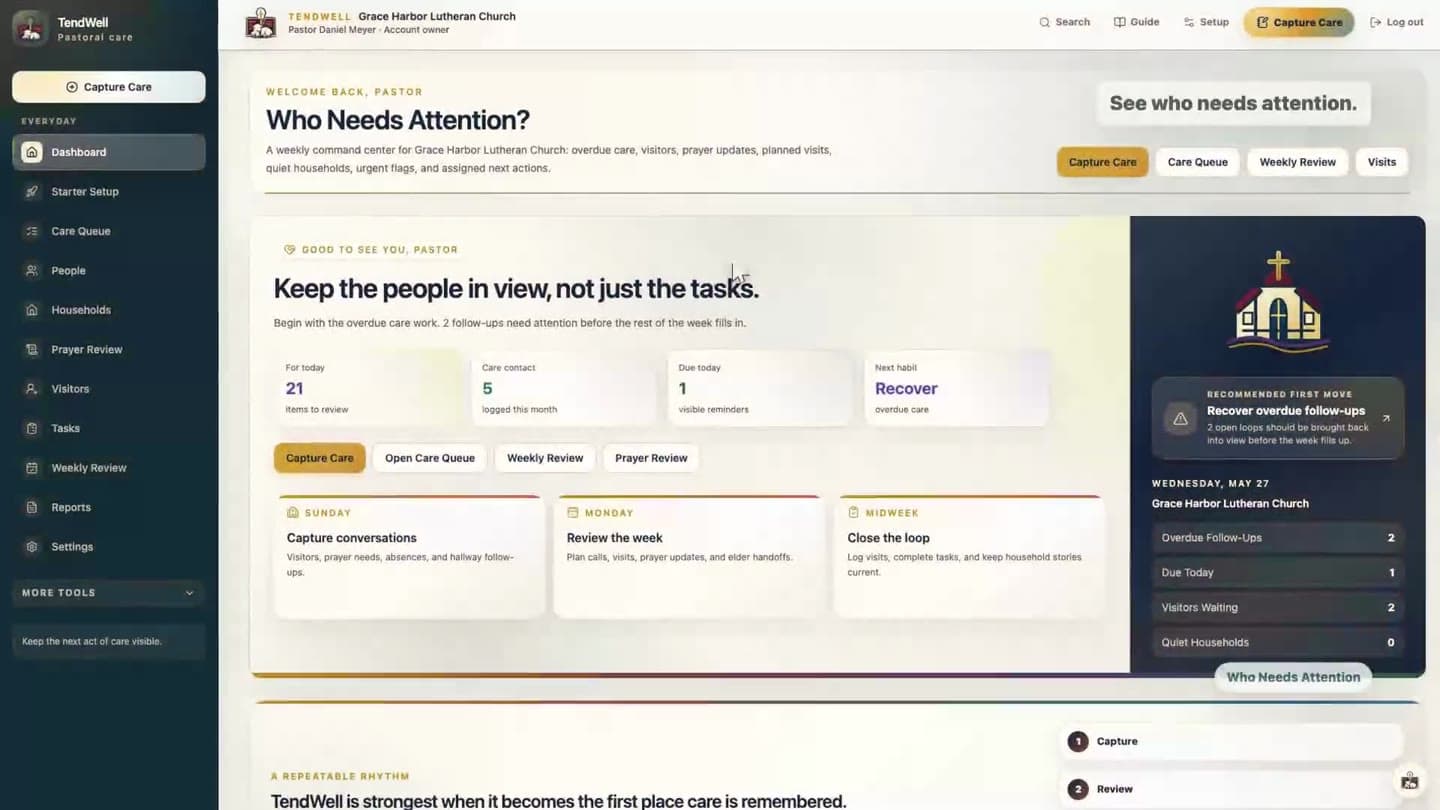The image size is (1440, 810).
Task: Click the Visits button in welcome banner
Action: (x=1382, y=162)
